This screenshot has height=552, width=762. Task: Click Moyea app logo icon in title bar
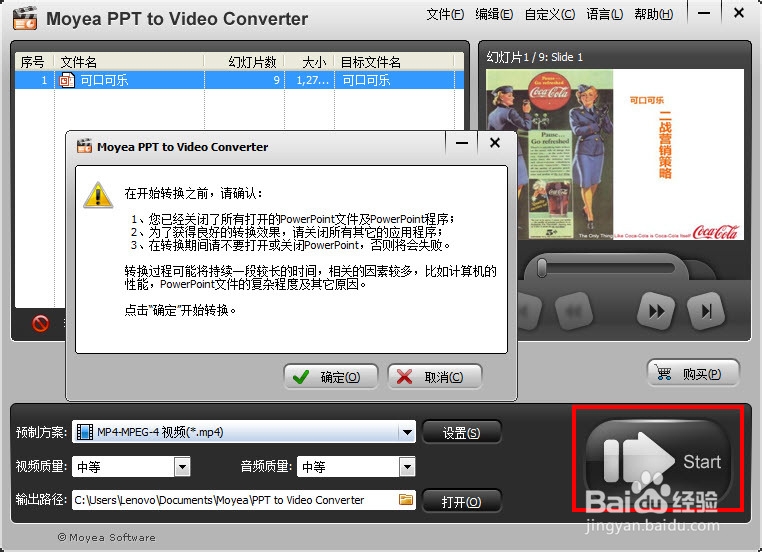point(25,18)
